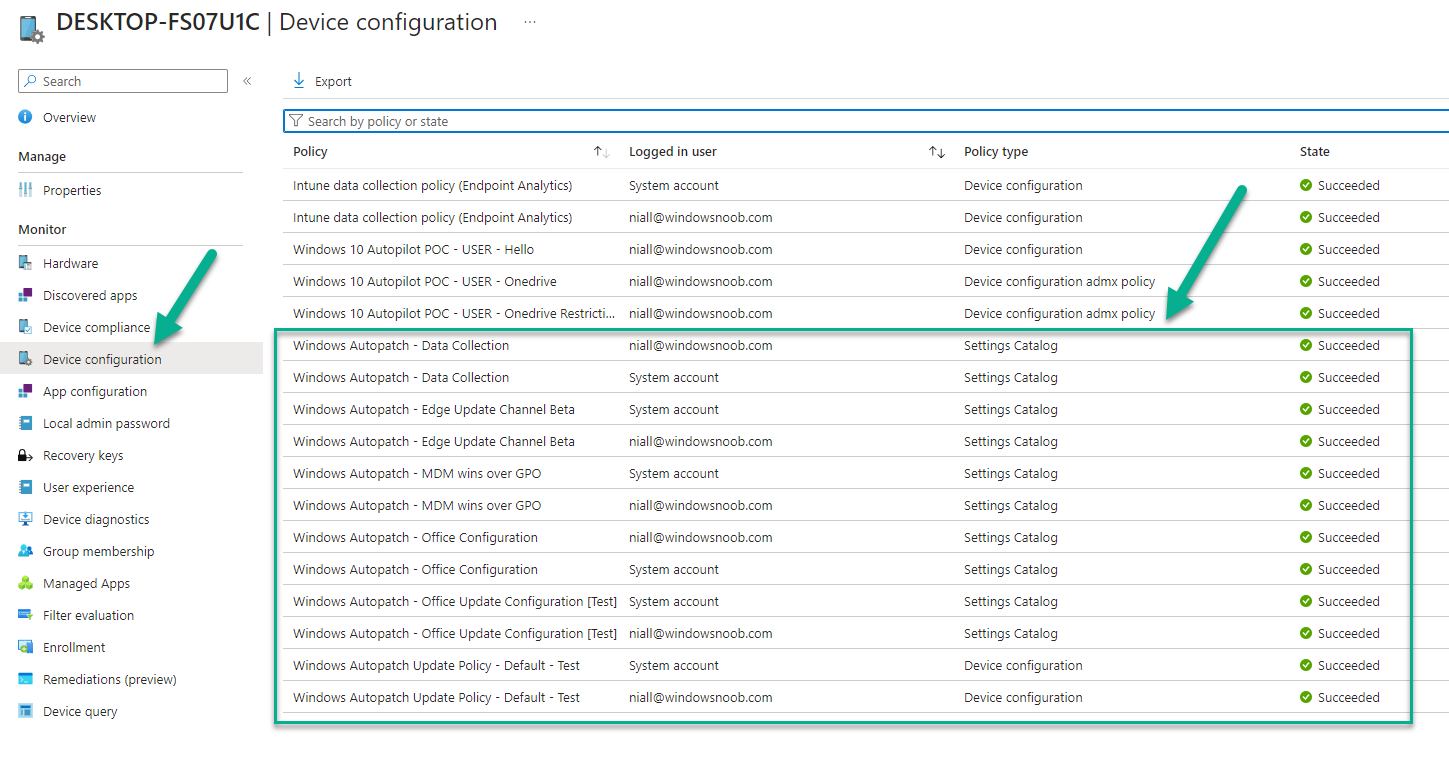Image resolution: width=1449 pixels, height=757 pixels.
Task: Open Windows Autopatch - Office Update Configuration [Test] for System account
Action: [455, 601]
